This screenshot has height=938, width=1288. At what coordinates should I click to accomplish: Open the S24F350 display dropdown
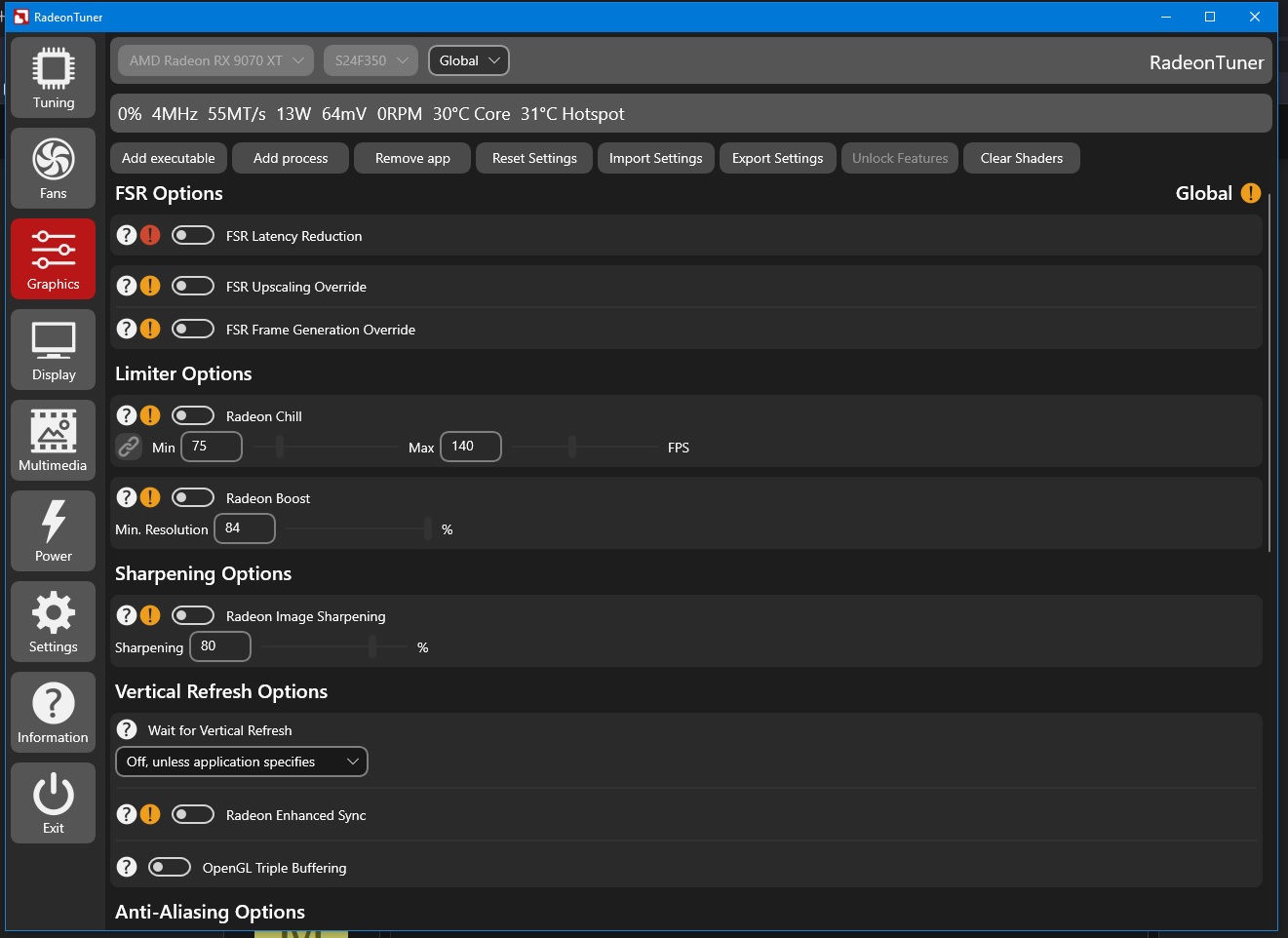tap(371, 60)
